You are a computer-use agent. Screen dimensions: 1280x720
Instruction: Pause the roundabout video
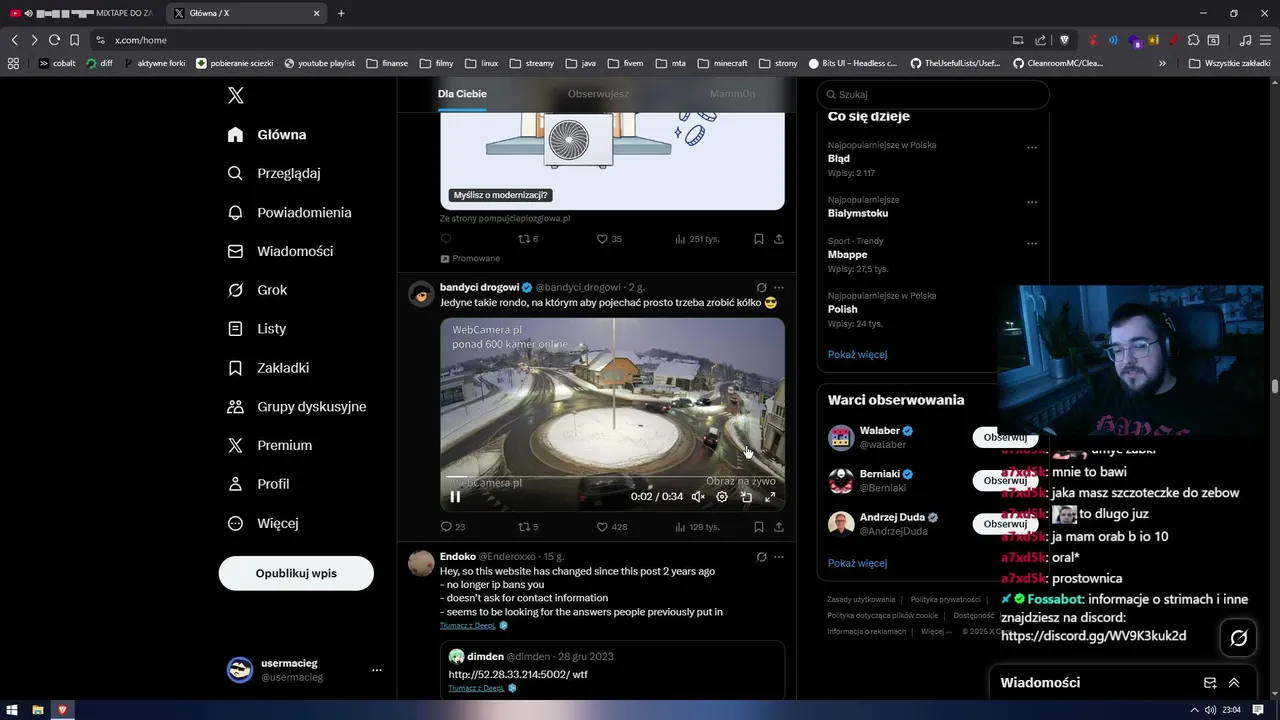[x=455, y=496]
